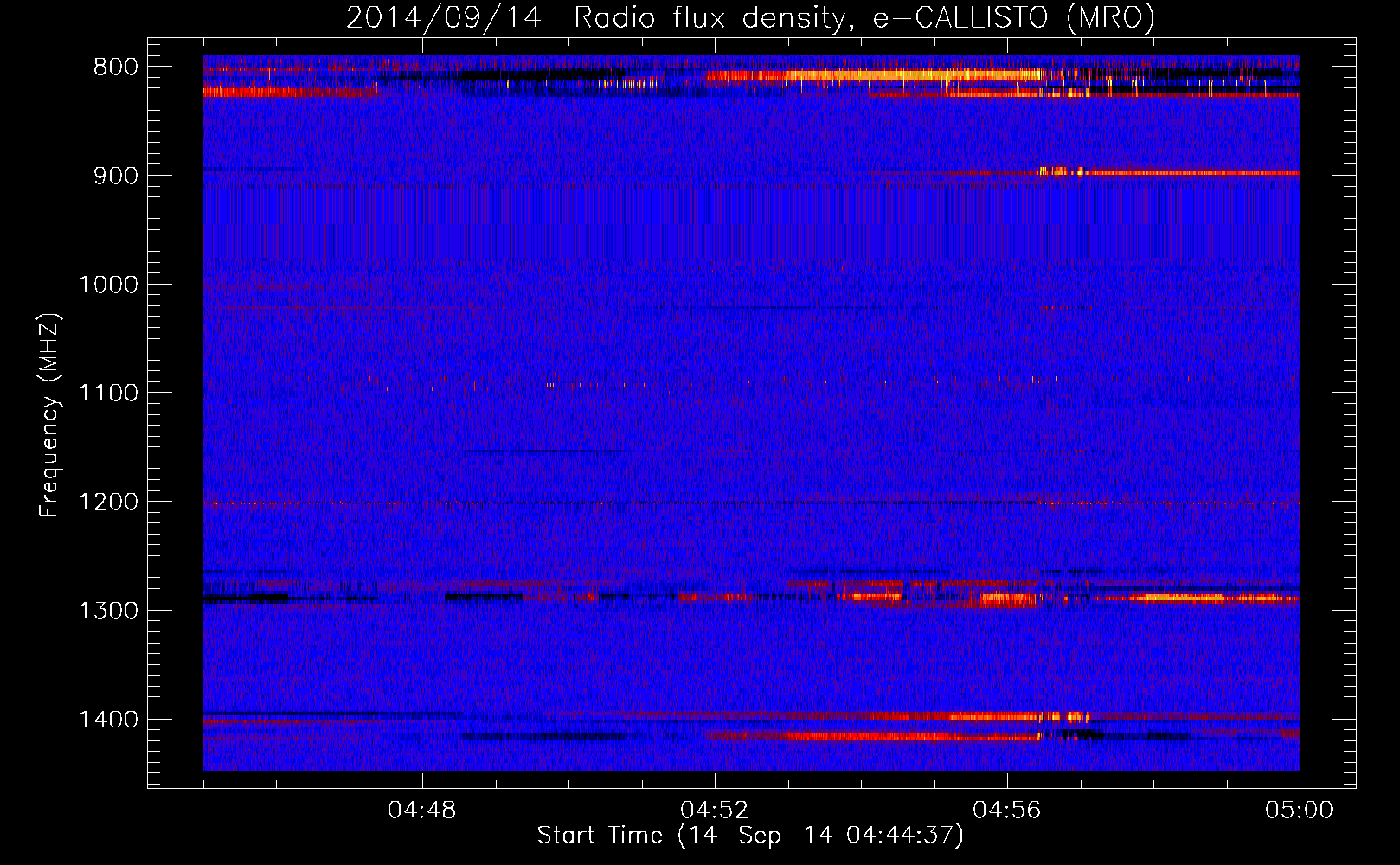Click the 'Start Time (14-Sep-14 04:44:37)' axis title
The image size is (1400, 865).
[750, 836]
